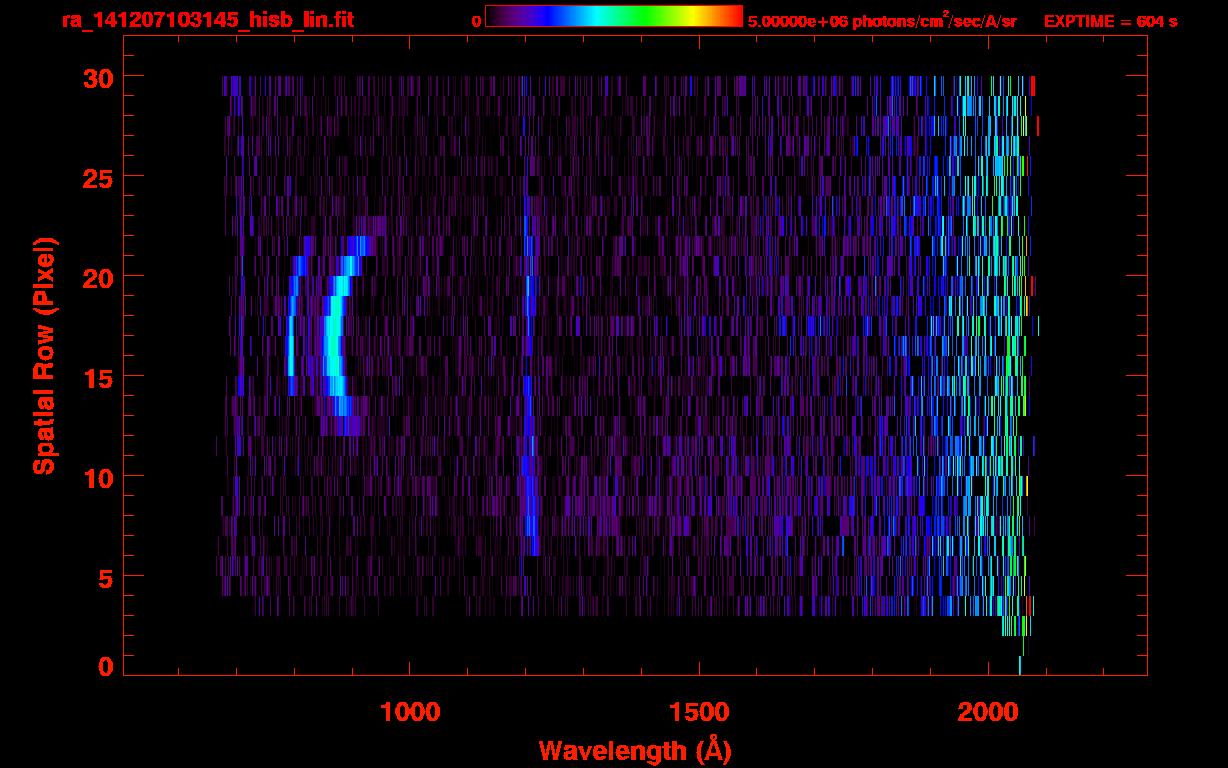Click the x-axis tick label 2000
This screenshot has width=1228, height=768.
988,711
